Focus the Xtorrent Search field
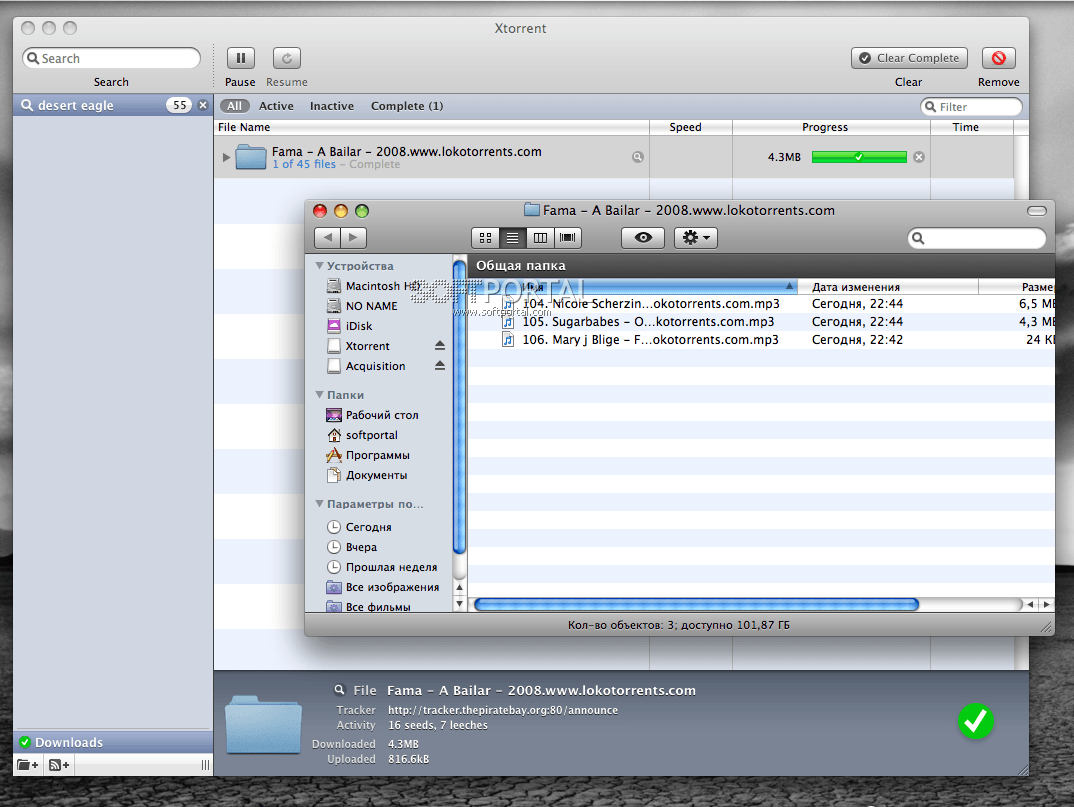Image resolution: width=1074 pixels, height=807 pixels. pyautogui.click(x=112, y=58)
